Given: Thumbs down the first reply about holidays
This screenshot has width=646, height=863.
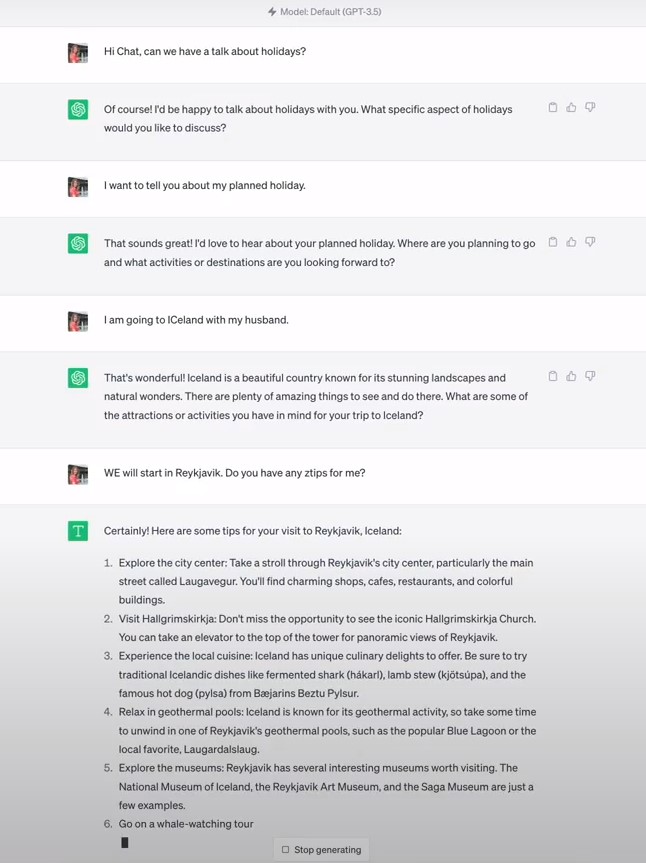Looking at the screenshot, I should point(590,107).
